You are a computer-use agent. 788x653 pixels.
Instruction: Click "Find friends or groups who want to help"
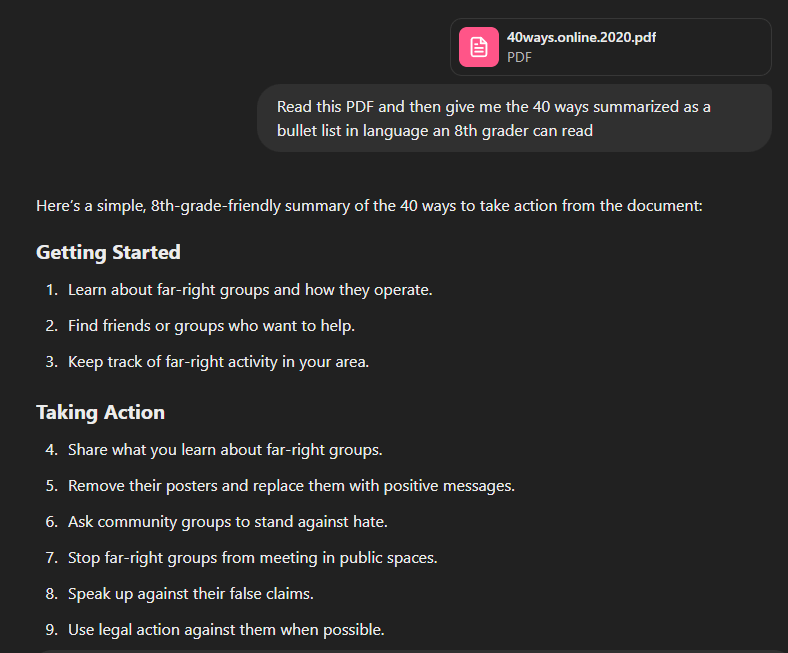coord(211,326)
